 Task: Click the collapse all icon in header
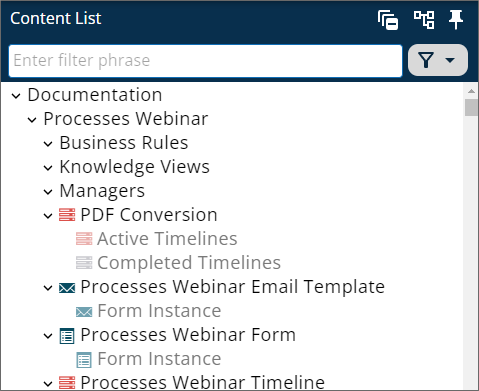click(x=388, y=20)
